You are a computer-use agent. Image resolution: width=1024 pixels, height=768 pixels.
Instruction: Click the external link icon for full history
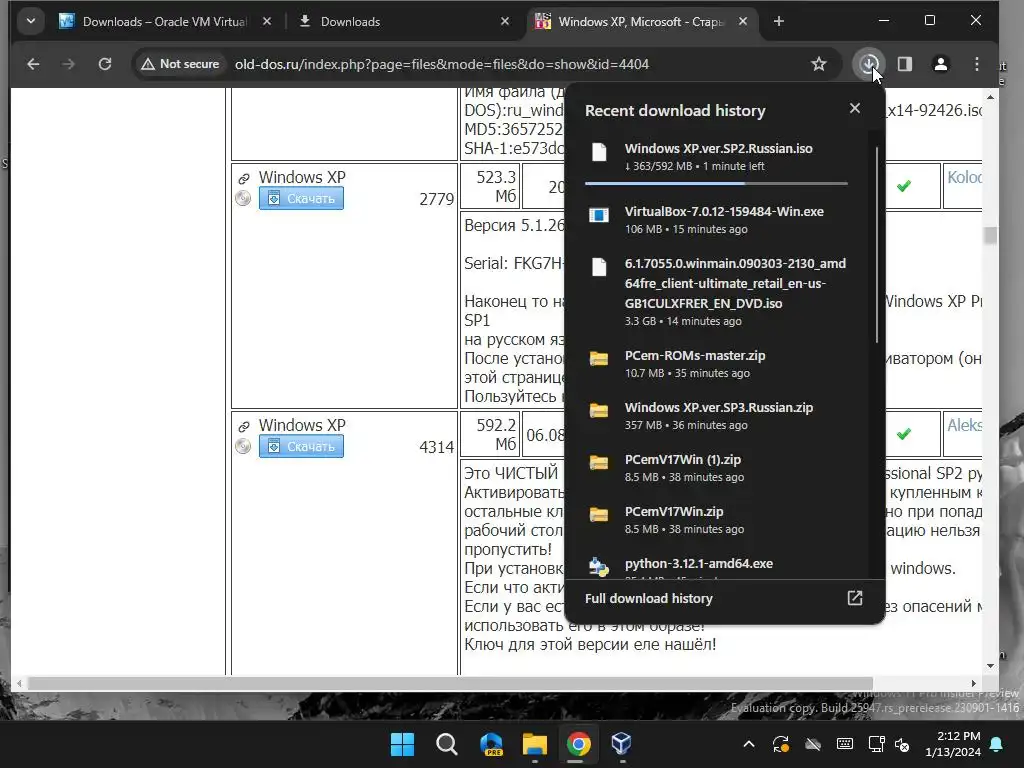(x=855, y=598)
